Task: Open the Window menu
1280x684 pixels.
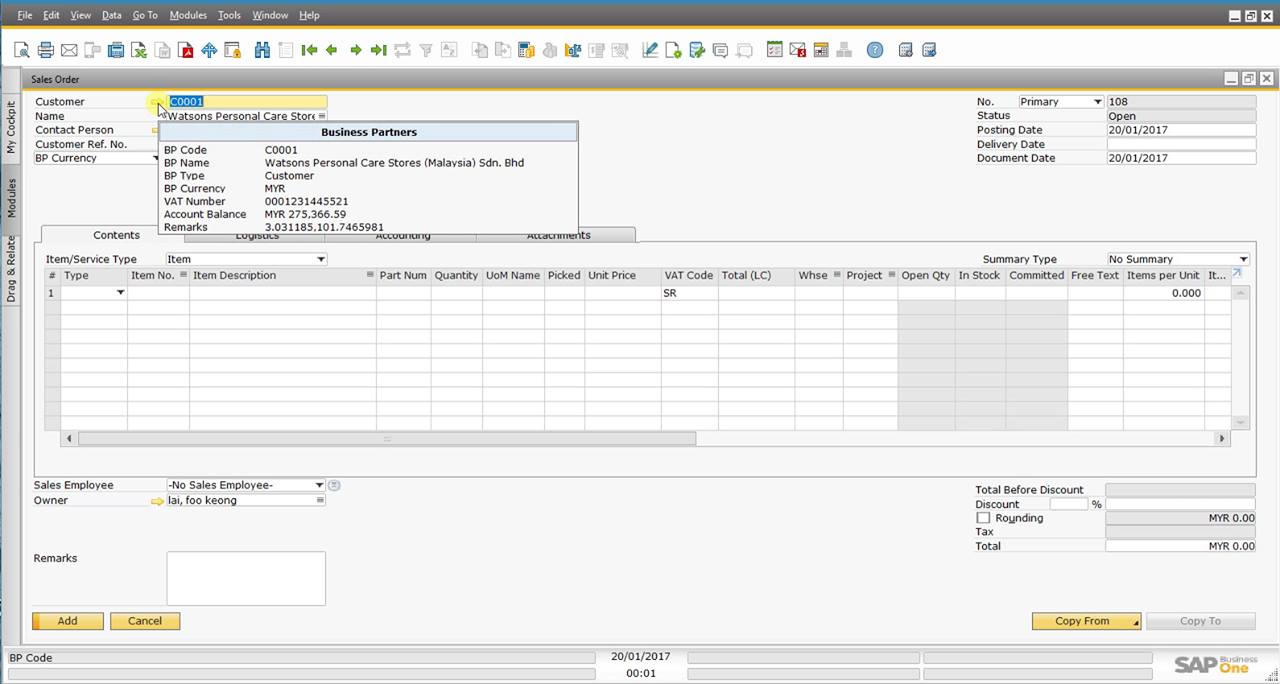Action: [x=270, y=15]
